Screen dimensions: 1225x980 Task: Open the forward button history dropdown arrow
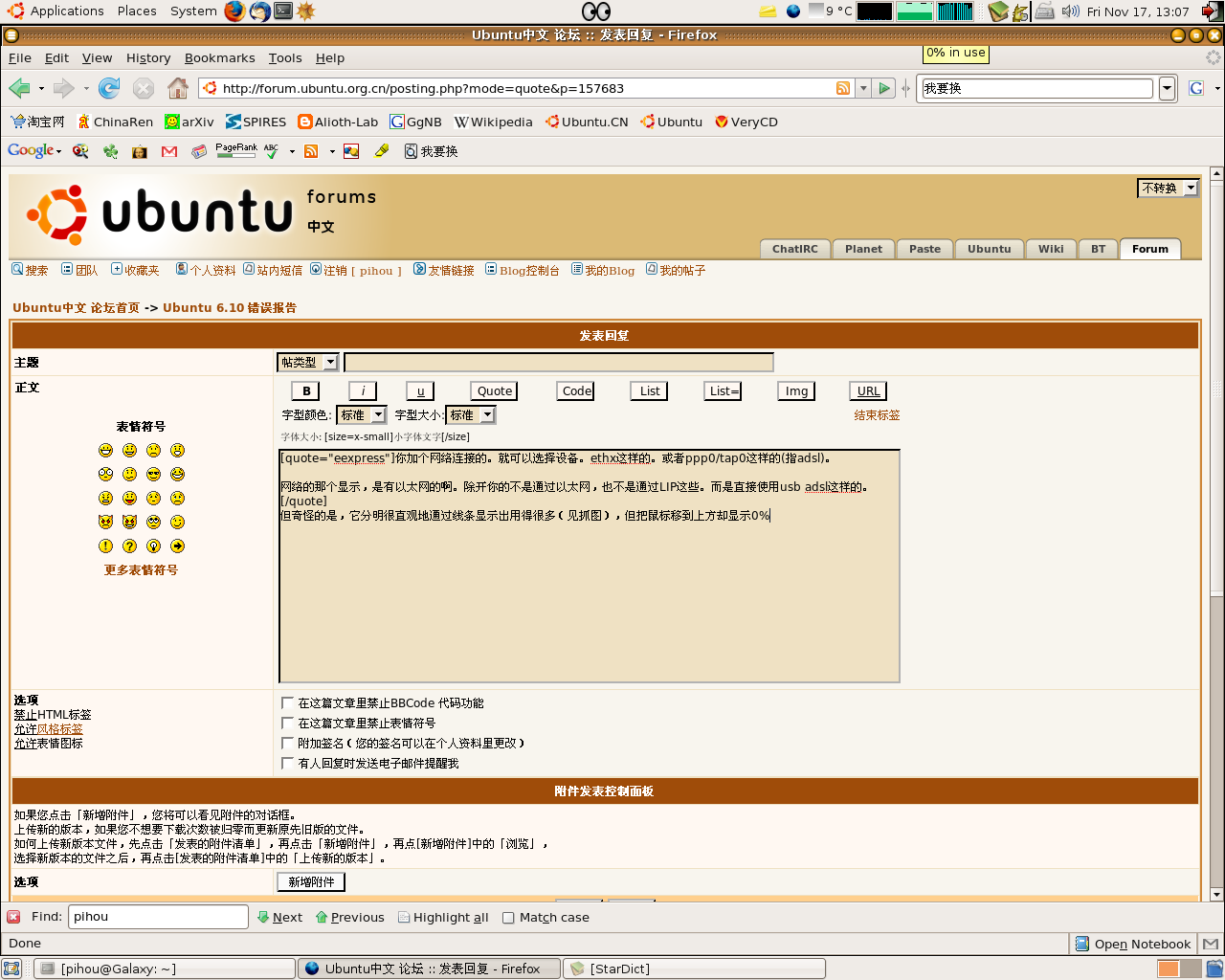86,88
